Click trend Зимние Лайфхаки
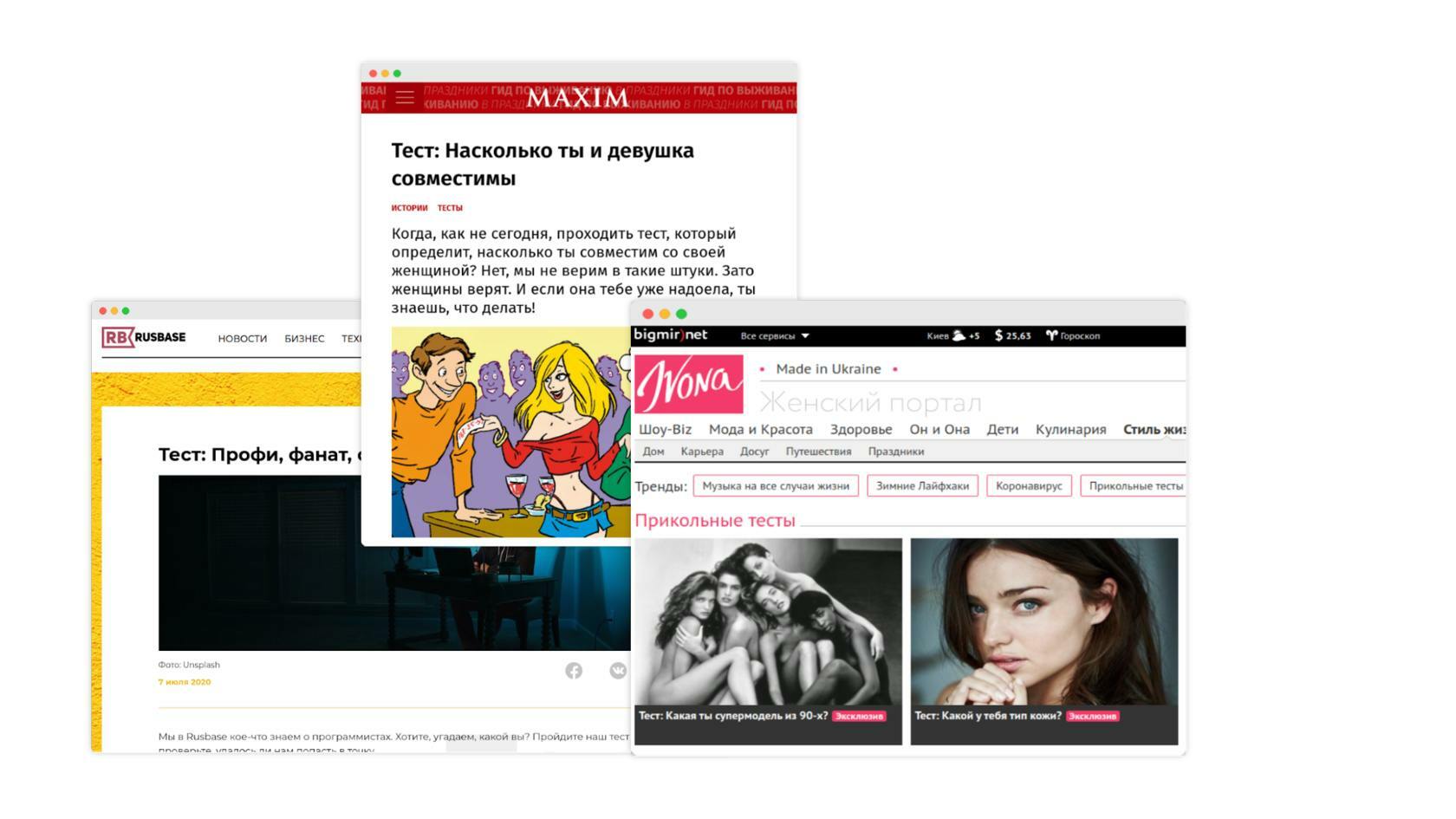 coord(922,486)
